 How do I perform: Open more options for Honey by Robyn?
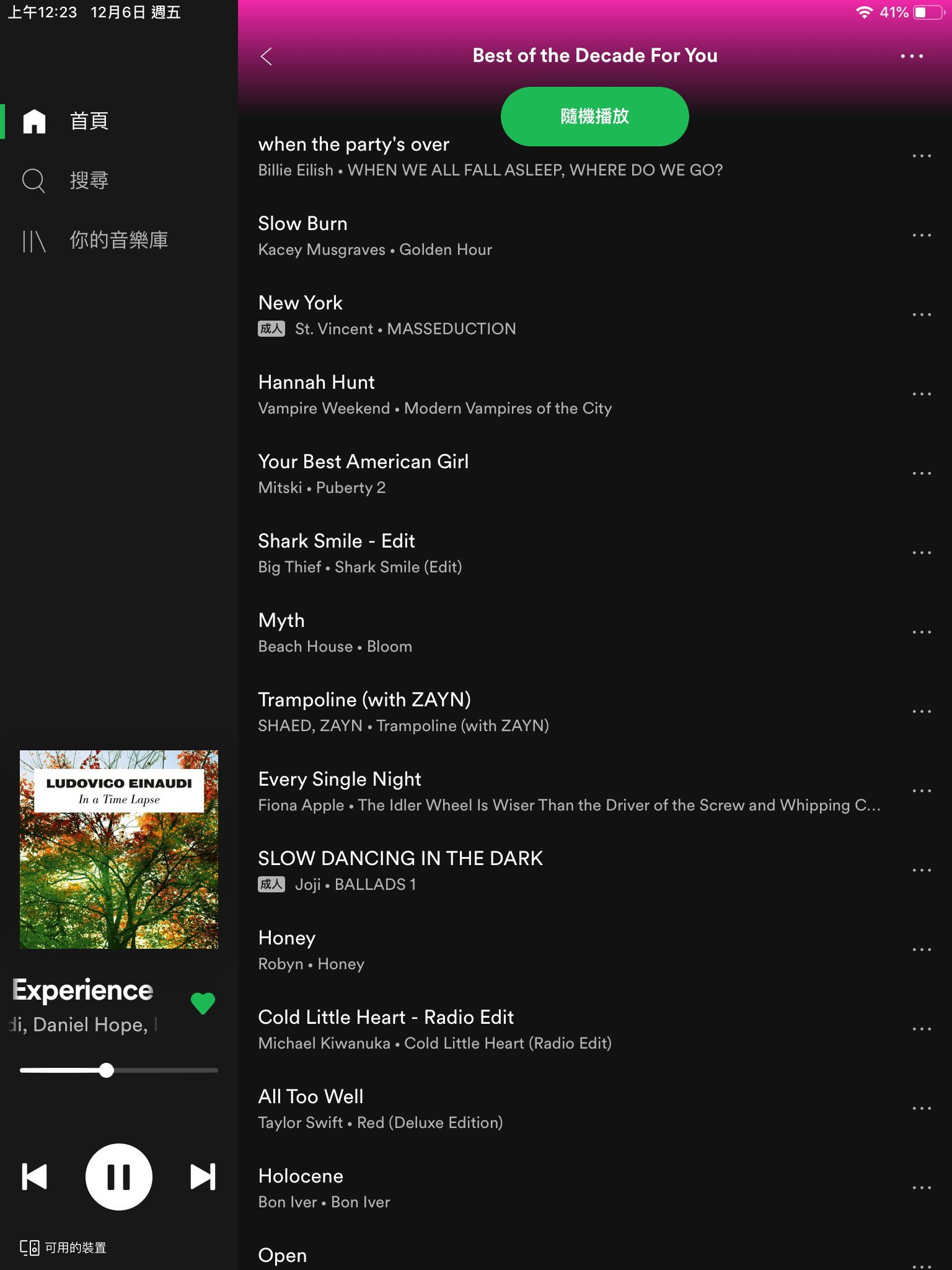[922, 950]
